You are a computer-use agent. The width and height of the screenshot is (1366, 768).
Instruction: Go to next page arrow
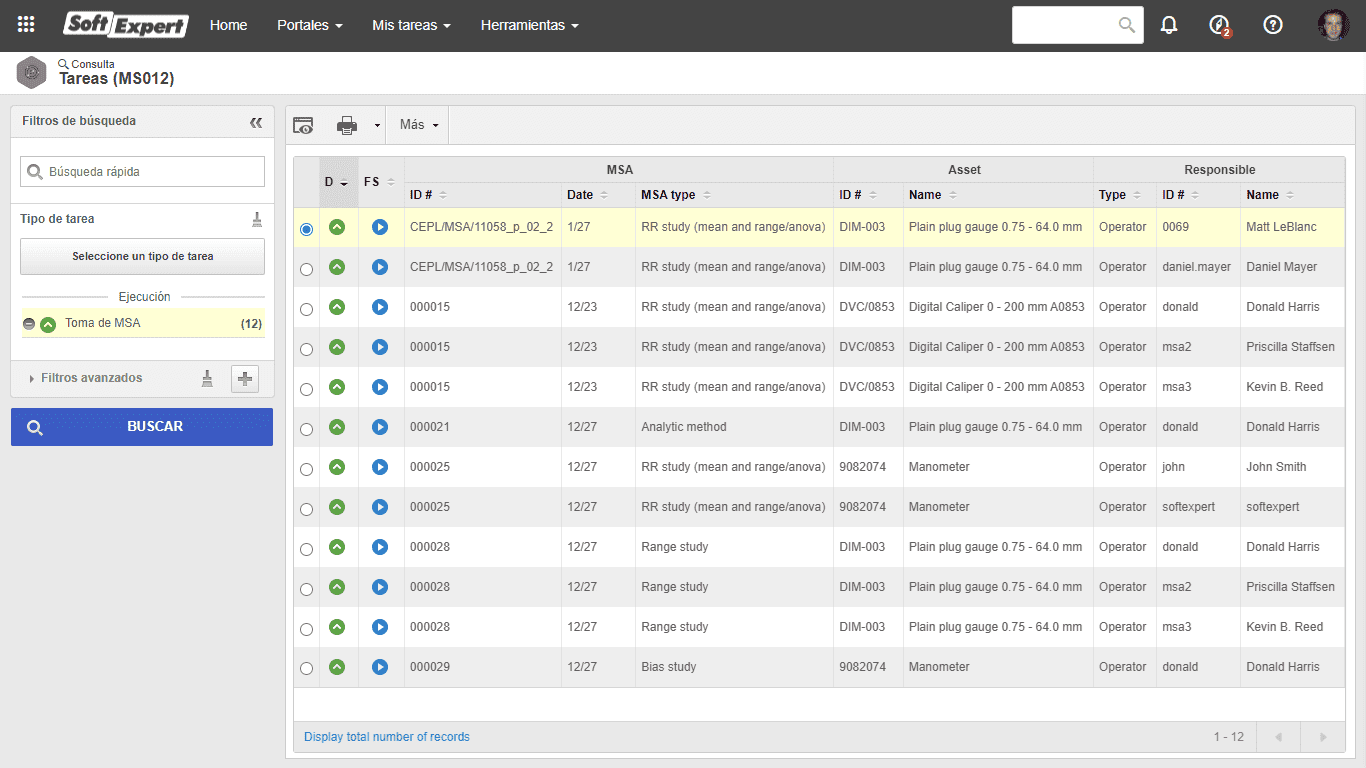(x=1323, y=737)
